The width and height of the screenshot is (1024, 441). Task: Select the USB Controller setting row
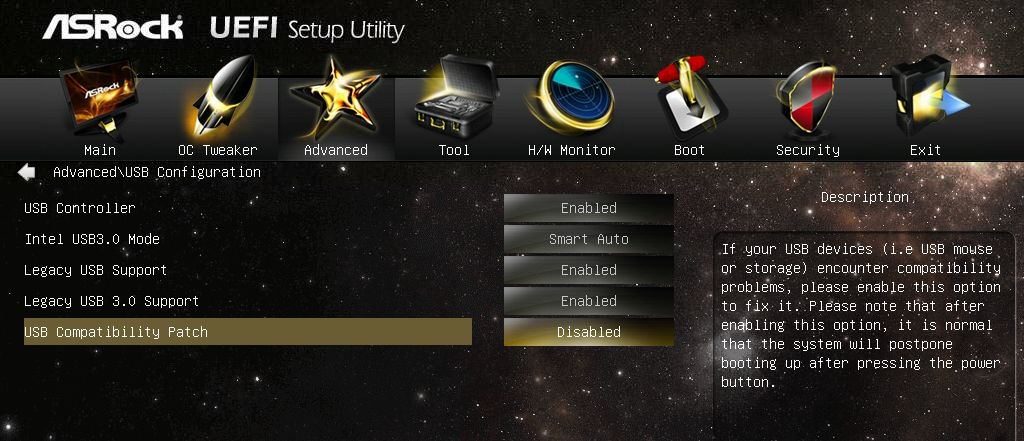click(x=248, y=208)
